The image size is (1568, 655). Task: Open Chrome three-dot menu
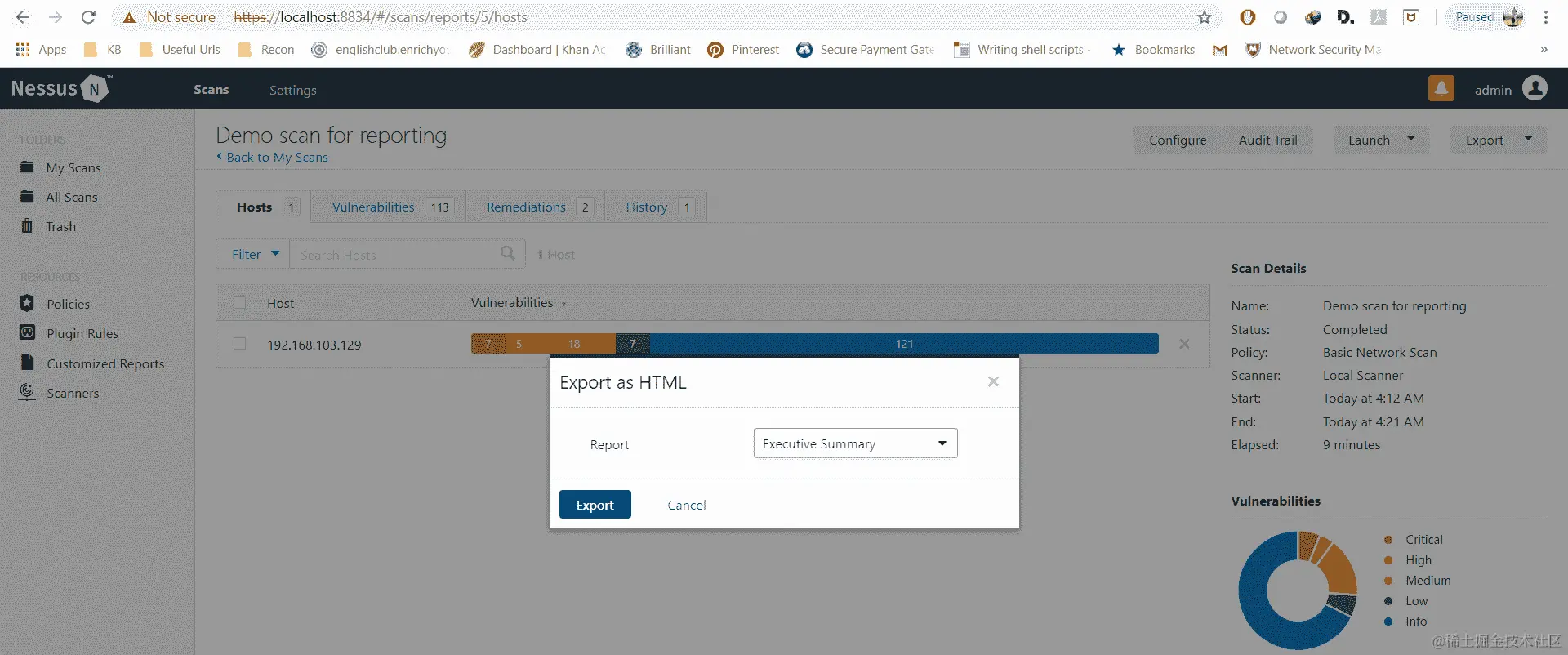(1546, 17)
